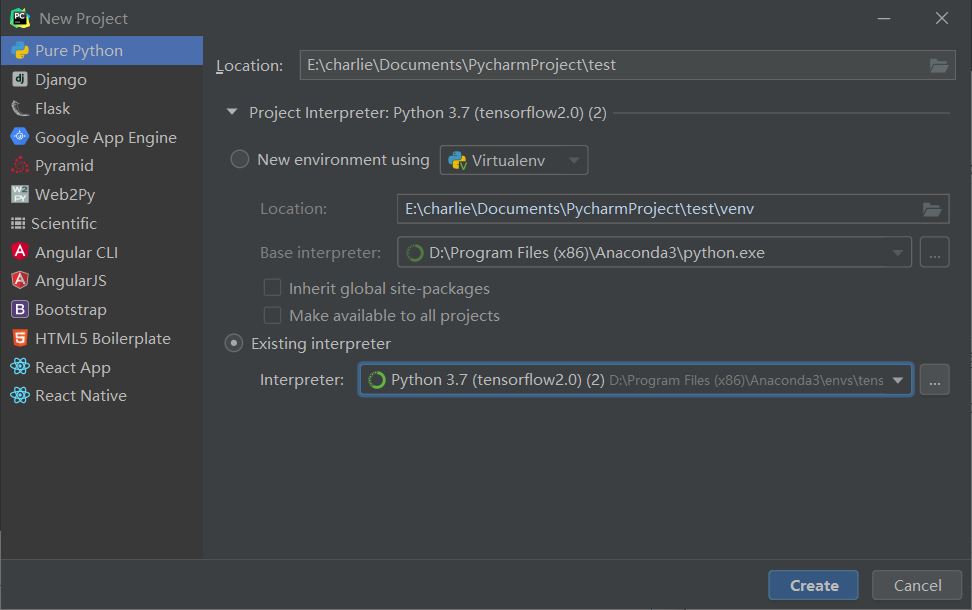The height and width of the screenshot is (610, 972).
Task: Open the Virtualenv environment type dropdown
Action: (x=573, y=160)
